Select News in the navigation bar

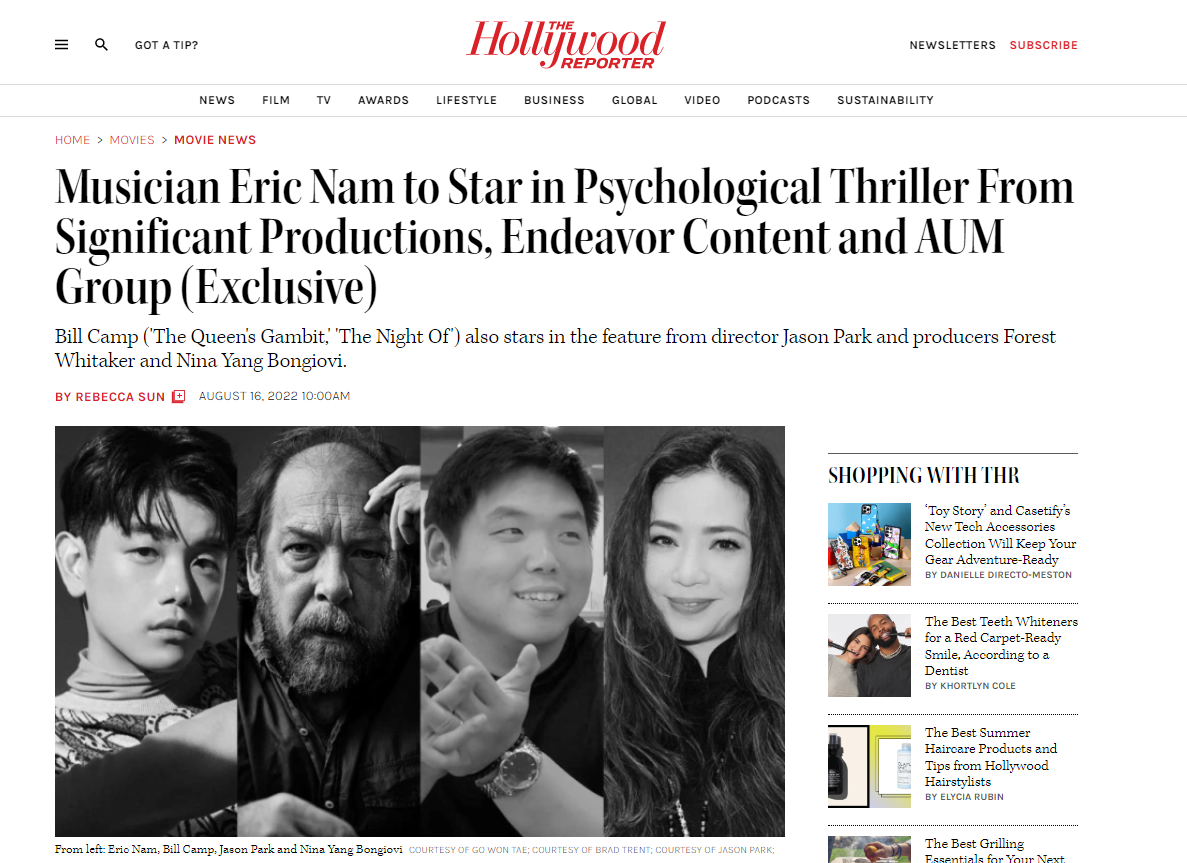tap(217, 100)
